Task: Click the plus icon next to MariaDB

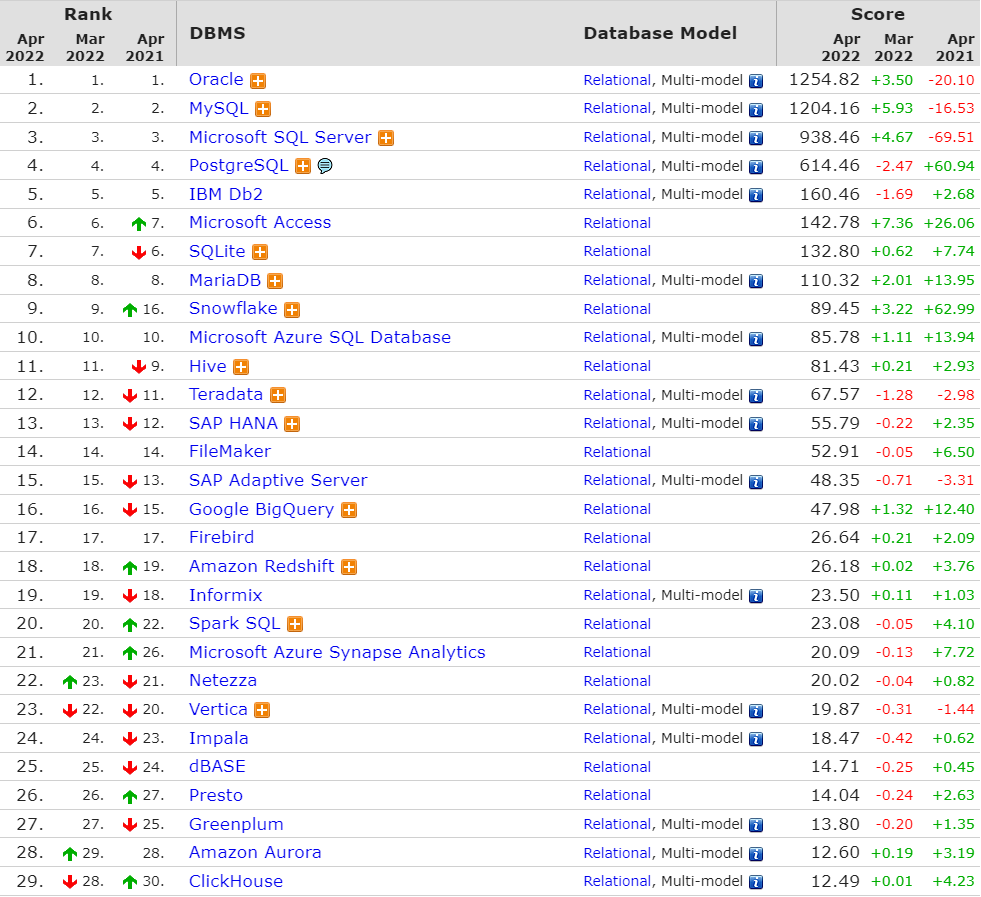Action: point(275,281)
